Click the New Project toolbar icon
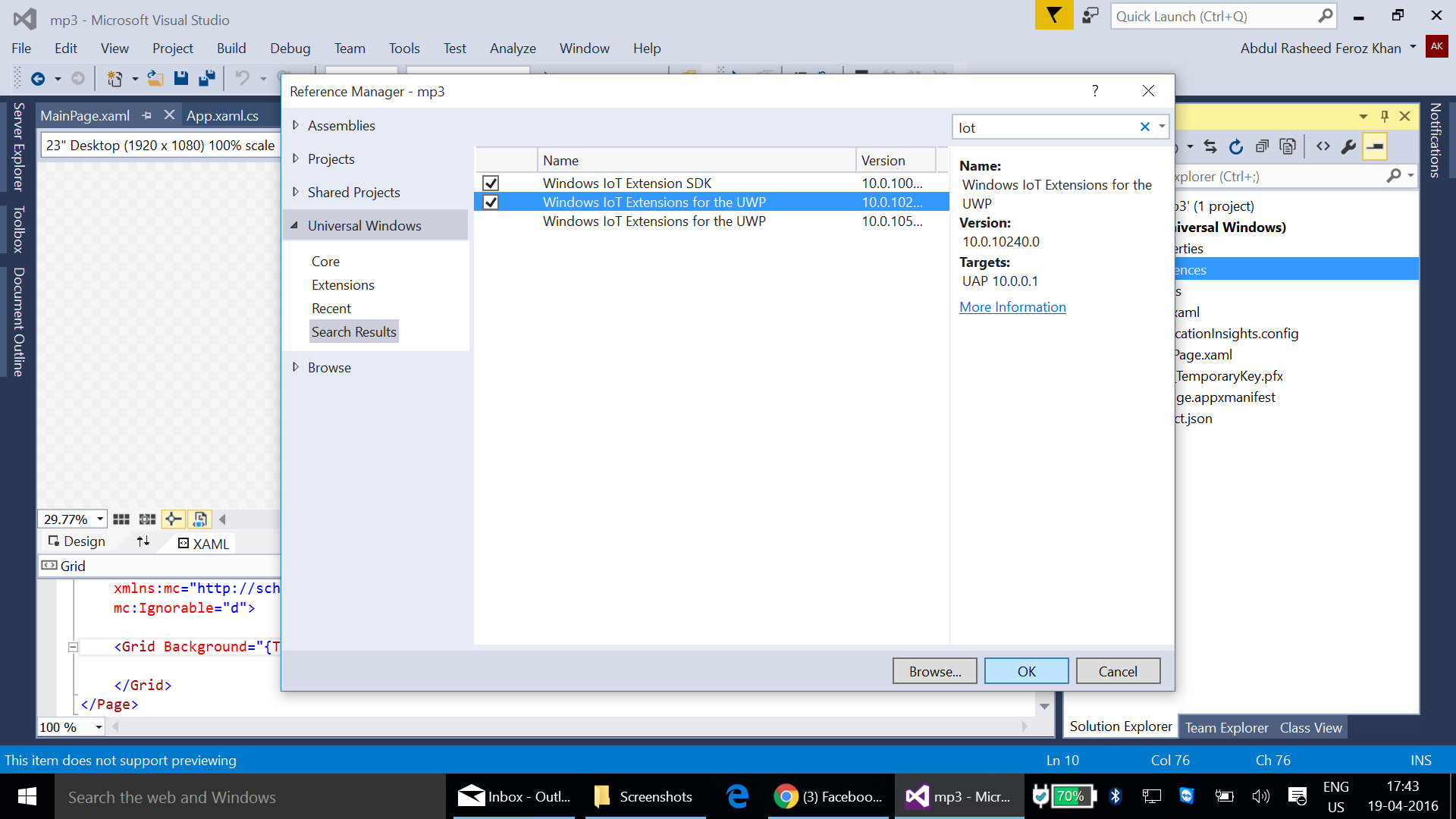This screenshot has width=1456, height=819. pos(115,78)
